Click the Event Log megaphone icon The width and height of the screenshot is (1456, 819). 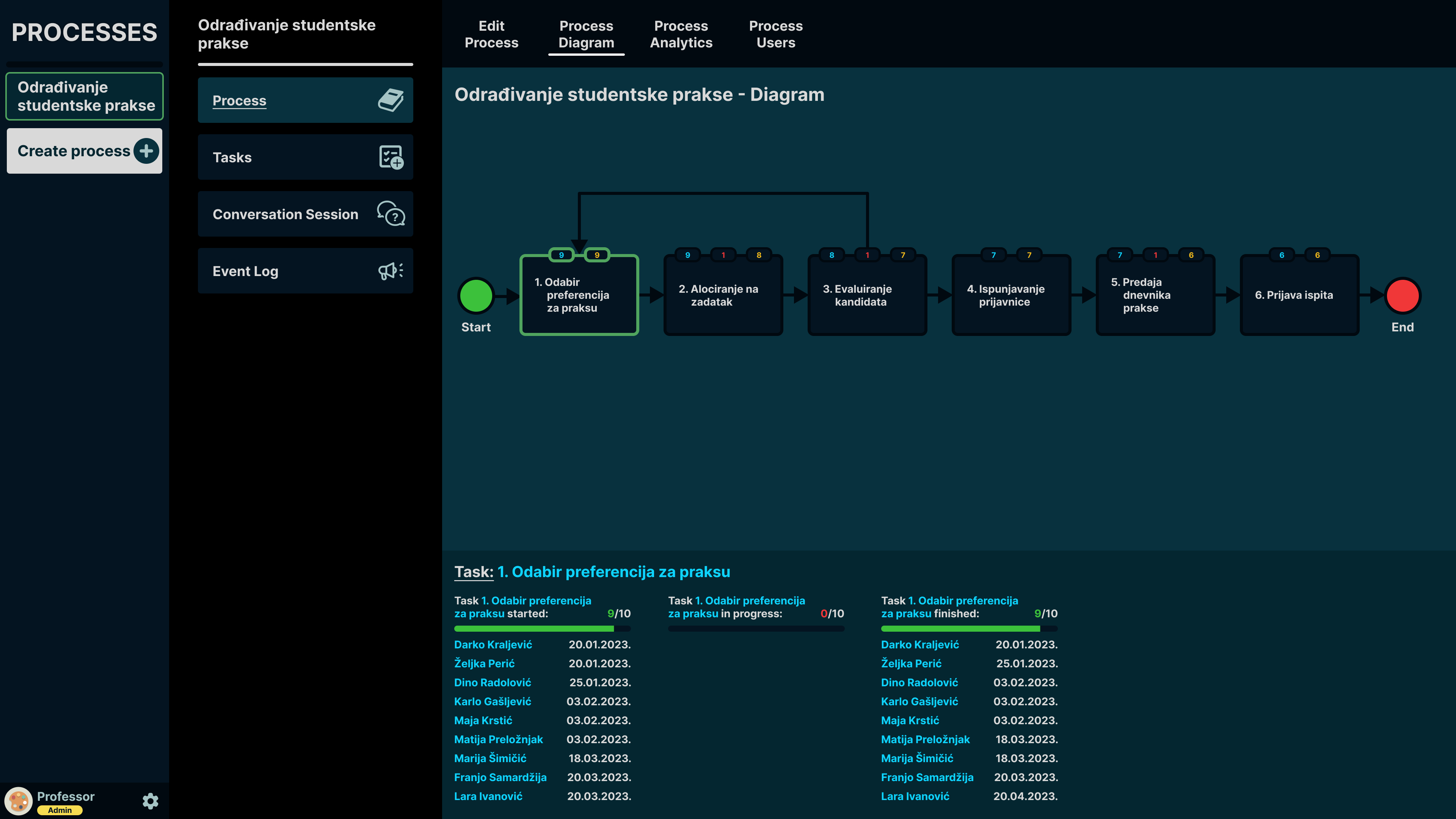[x=391, y=271]
